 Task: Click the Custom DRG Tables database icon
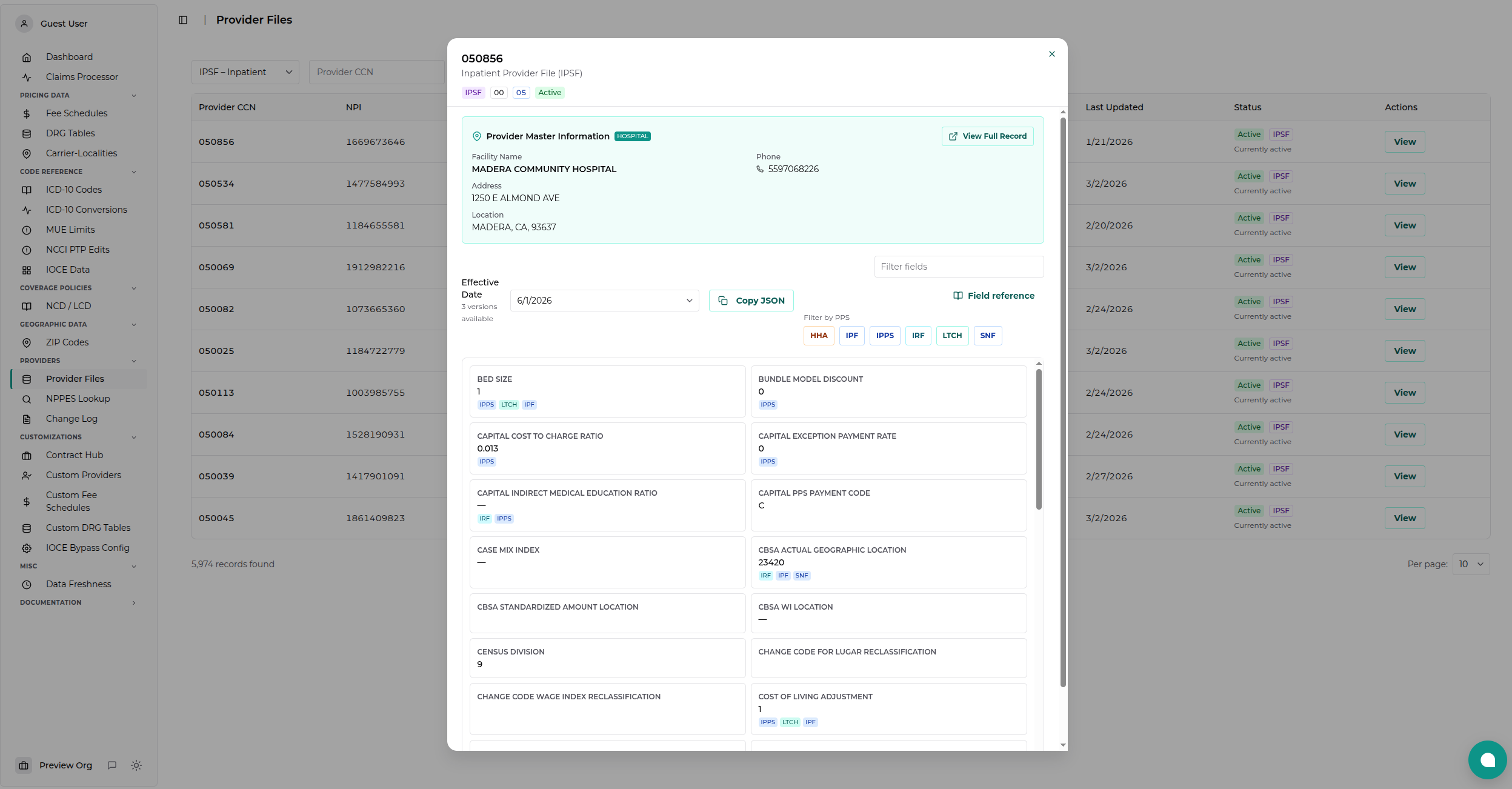click(x=27, y=528)
